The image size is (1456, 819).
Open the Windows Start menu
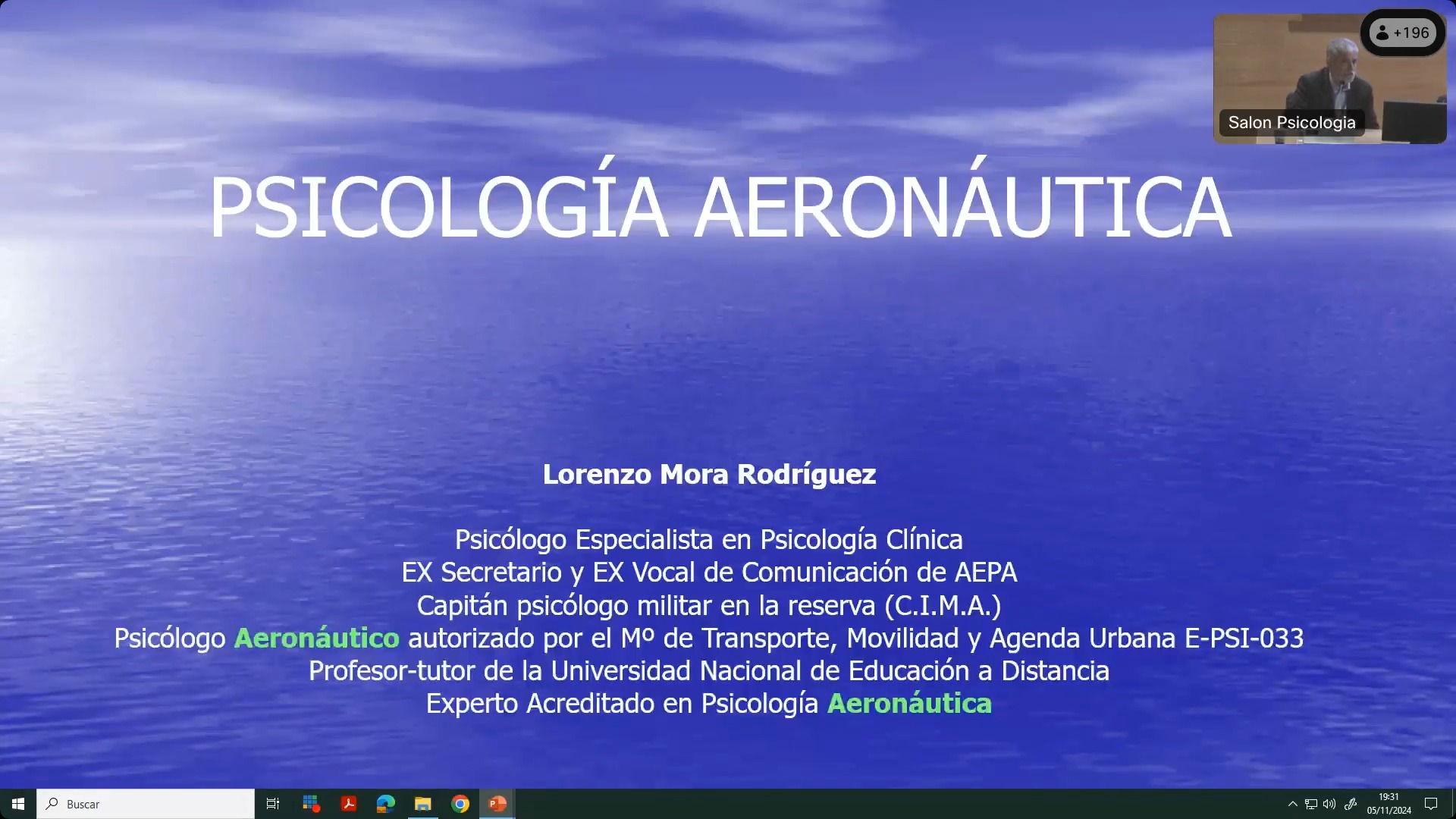[18, 804]
